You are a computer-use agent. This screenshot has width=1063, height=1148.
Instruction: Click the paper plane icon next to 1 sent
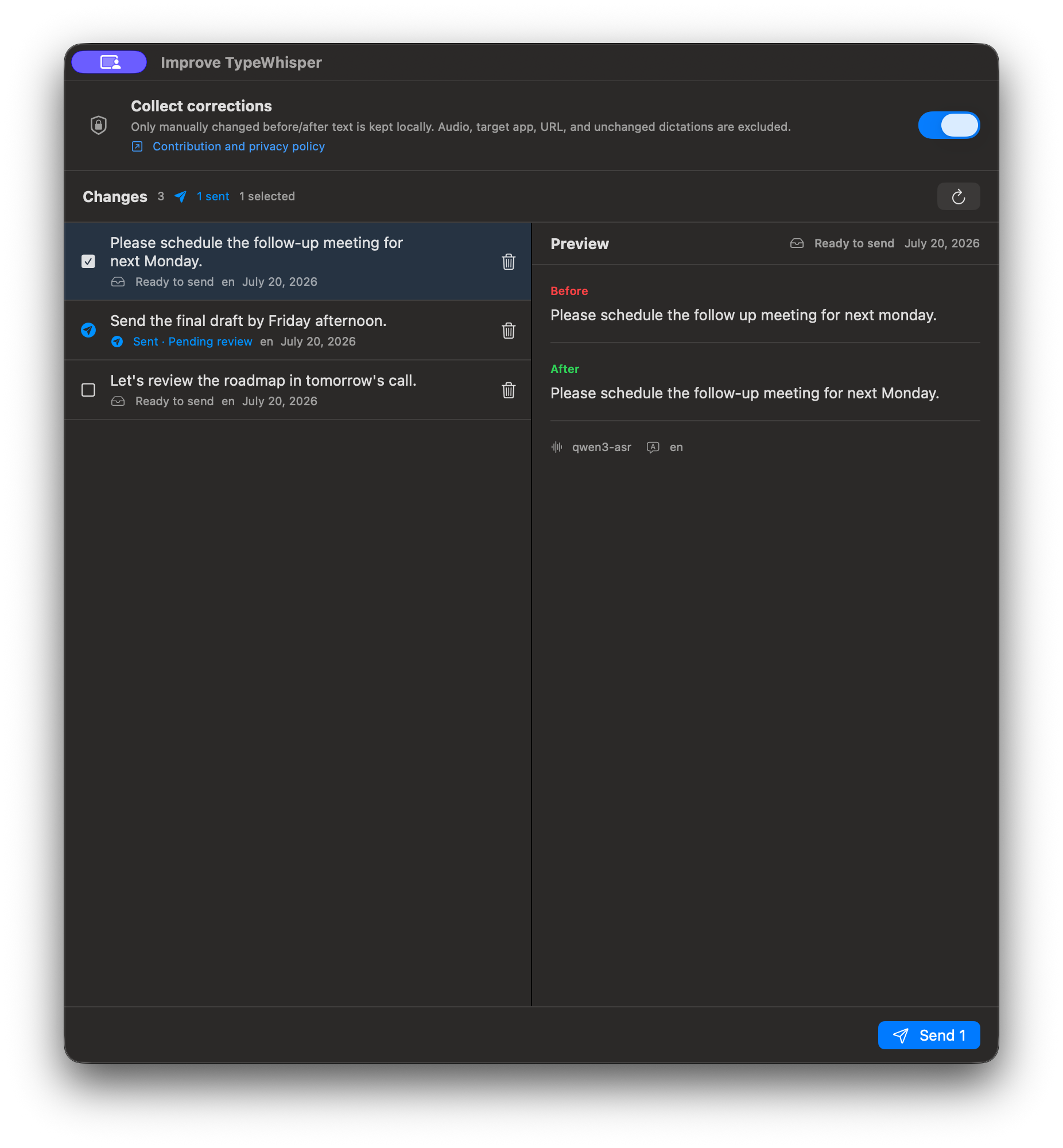(180, 197)
